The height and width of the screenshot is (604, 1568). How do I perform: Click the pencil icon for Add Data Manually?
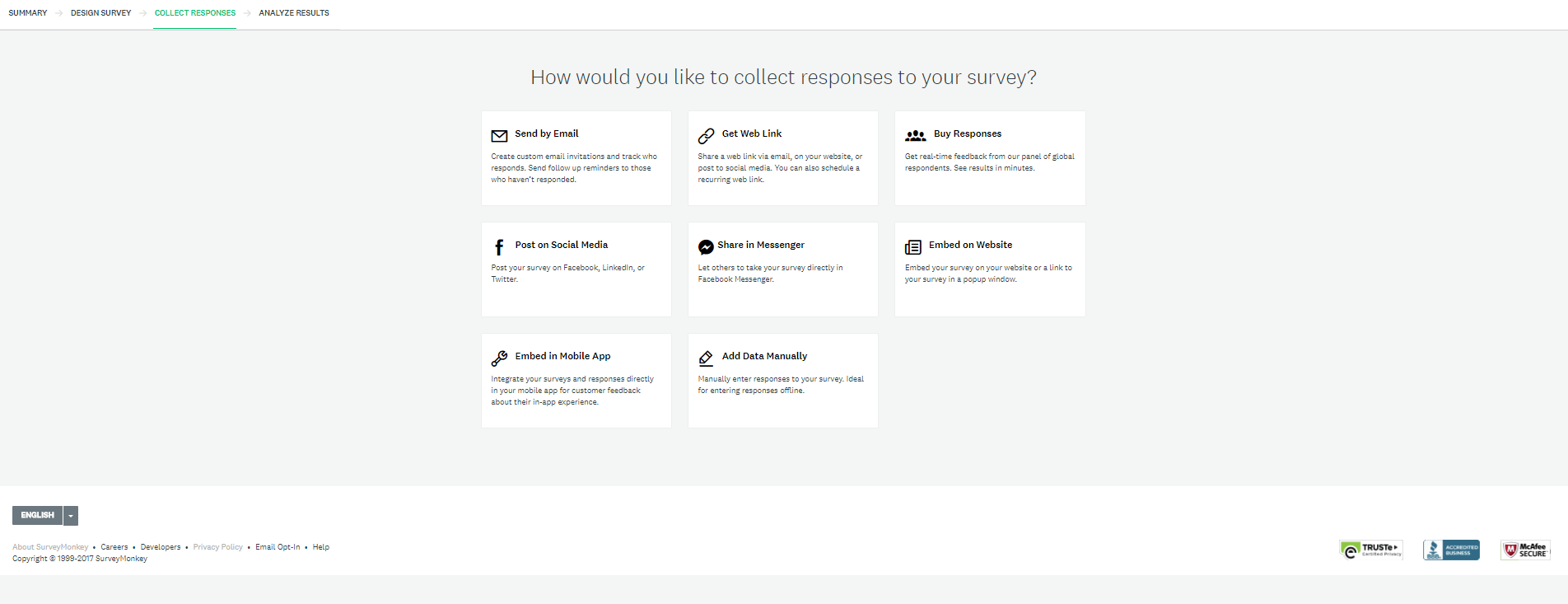click(x=706, y=358)
